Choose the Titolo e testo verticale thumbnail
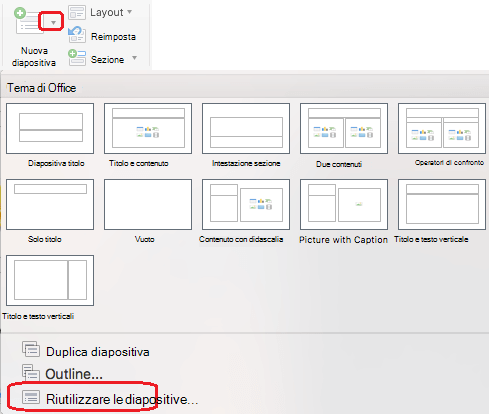 click(442, 204)
